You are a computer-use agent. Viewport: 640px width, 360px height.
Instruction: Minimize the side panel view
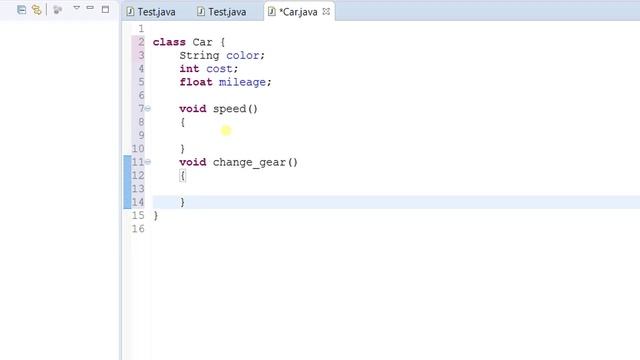(90, 8)
